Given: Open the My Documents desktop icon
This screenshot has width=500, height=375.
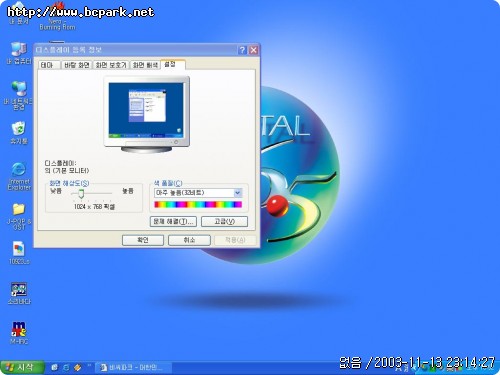Looking at the screenshot, I should (19, 13).
